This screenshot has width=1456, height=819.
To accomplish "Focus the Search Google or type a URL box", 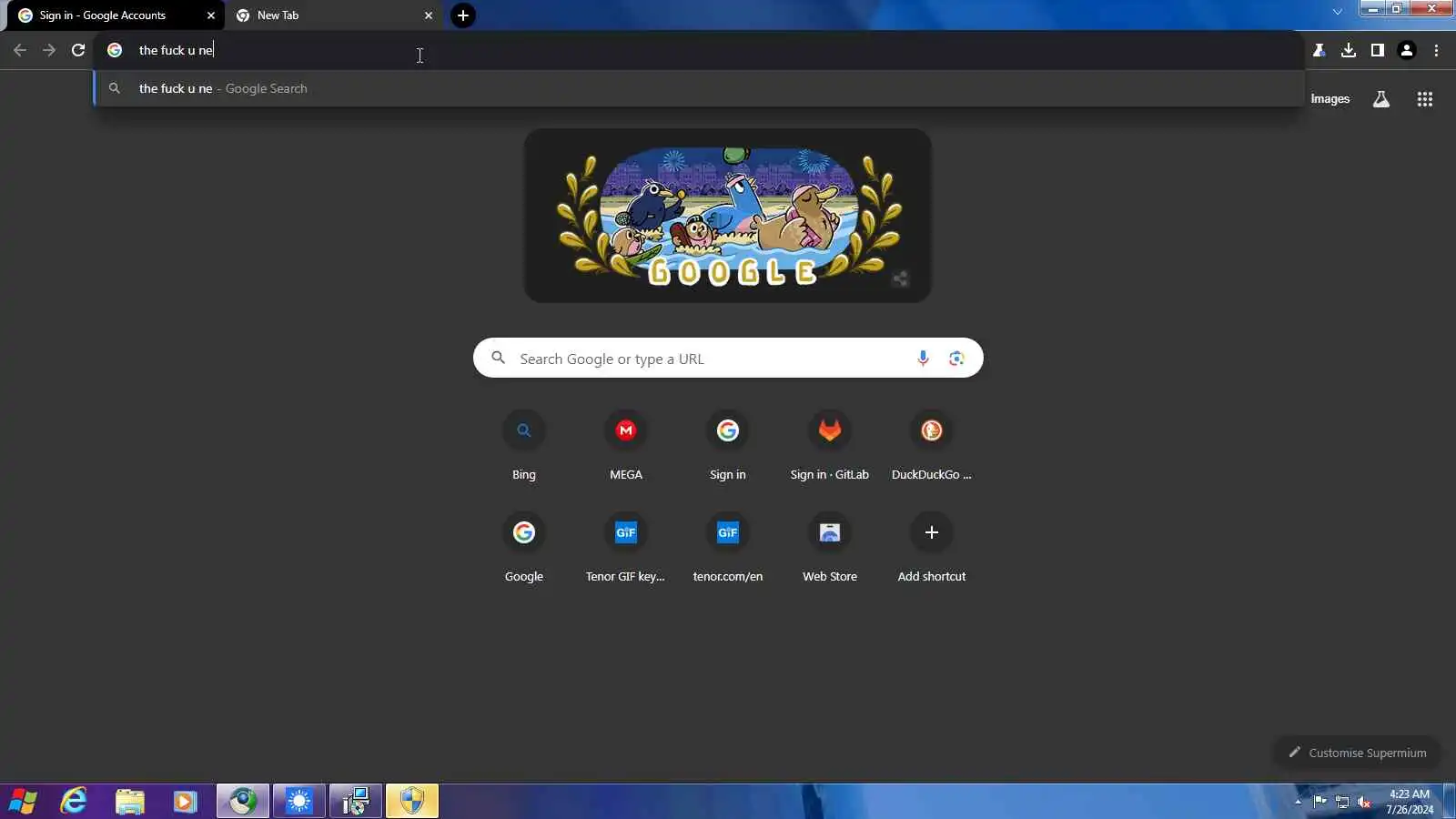I will point(728,359).
